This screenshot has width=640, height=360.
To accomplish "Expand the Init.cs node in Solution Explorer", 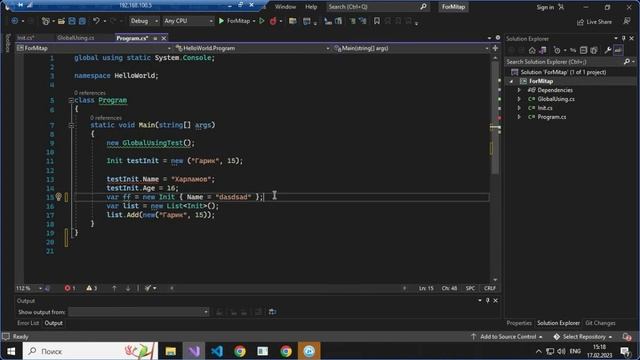I will click(519, 108).
